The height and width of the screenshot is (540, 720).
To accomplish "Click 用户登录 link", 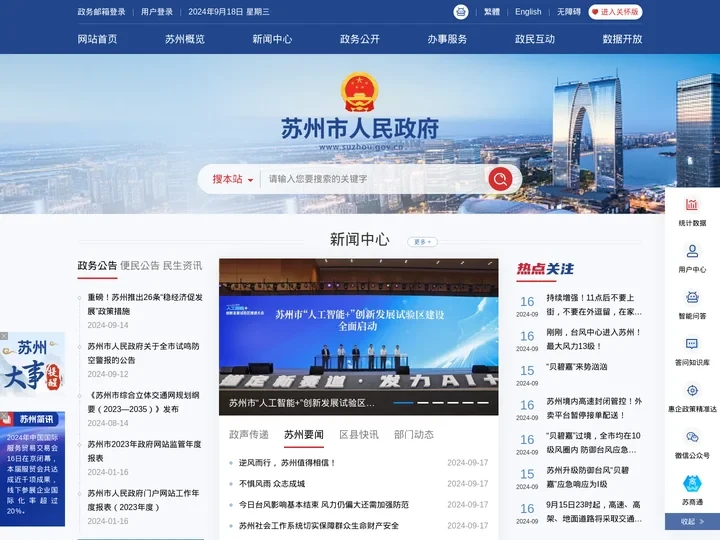I will [x=157, y=12].
